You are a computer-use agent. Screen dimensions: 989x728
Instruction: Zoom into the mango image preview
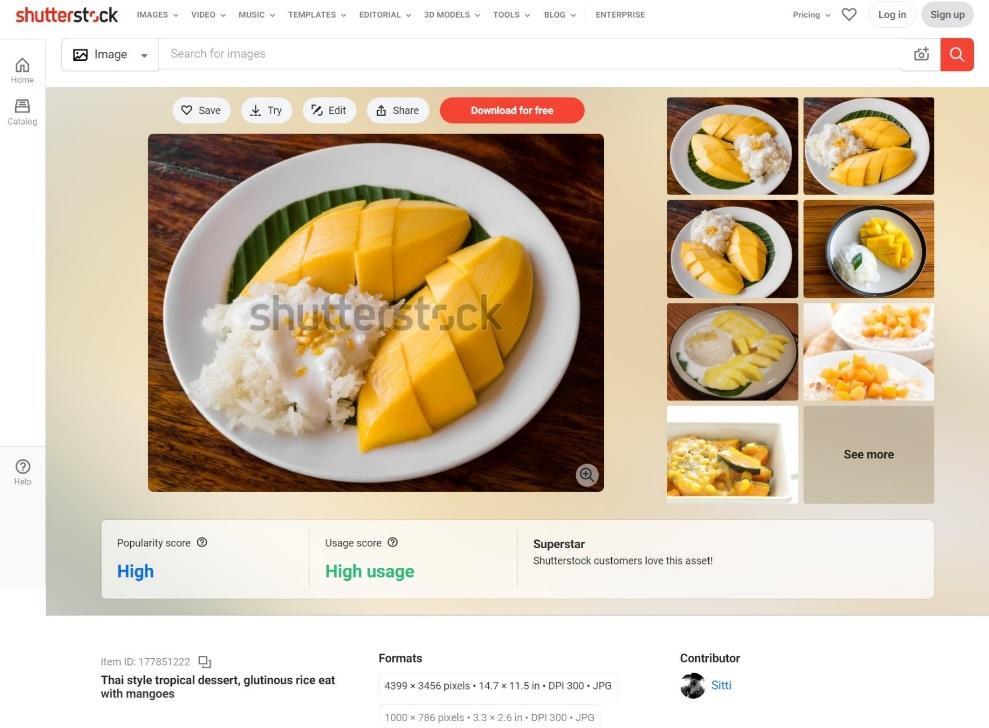[x=587, y=474]
